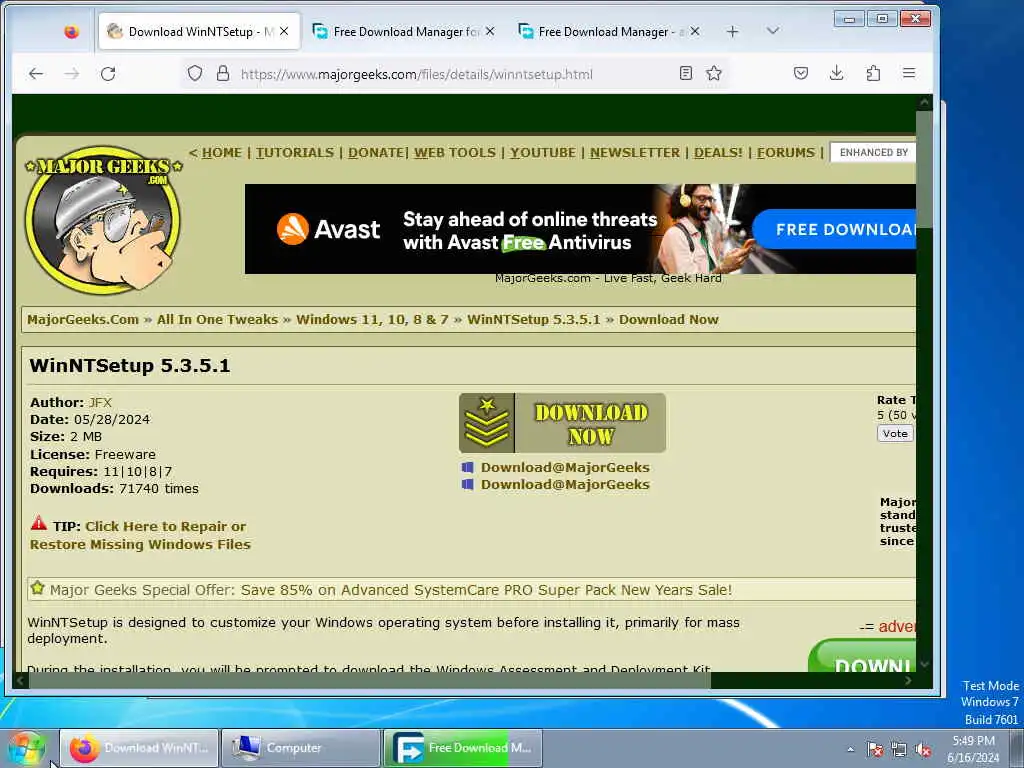This screenshot has width=1024, height=768.
Task: Open the DONATE nav link
Action: [x=376, y=153]
